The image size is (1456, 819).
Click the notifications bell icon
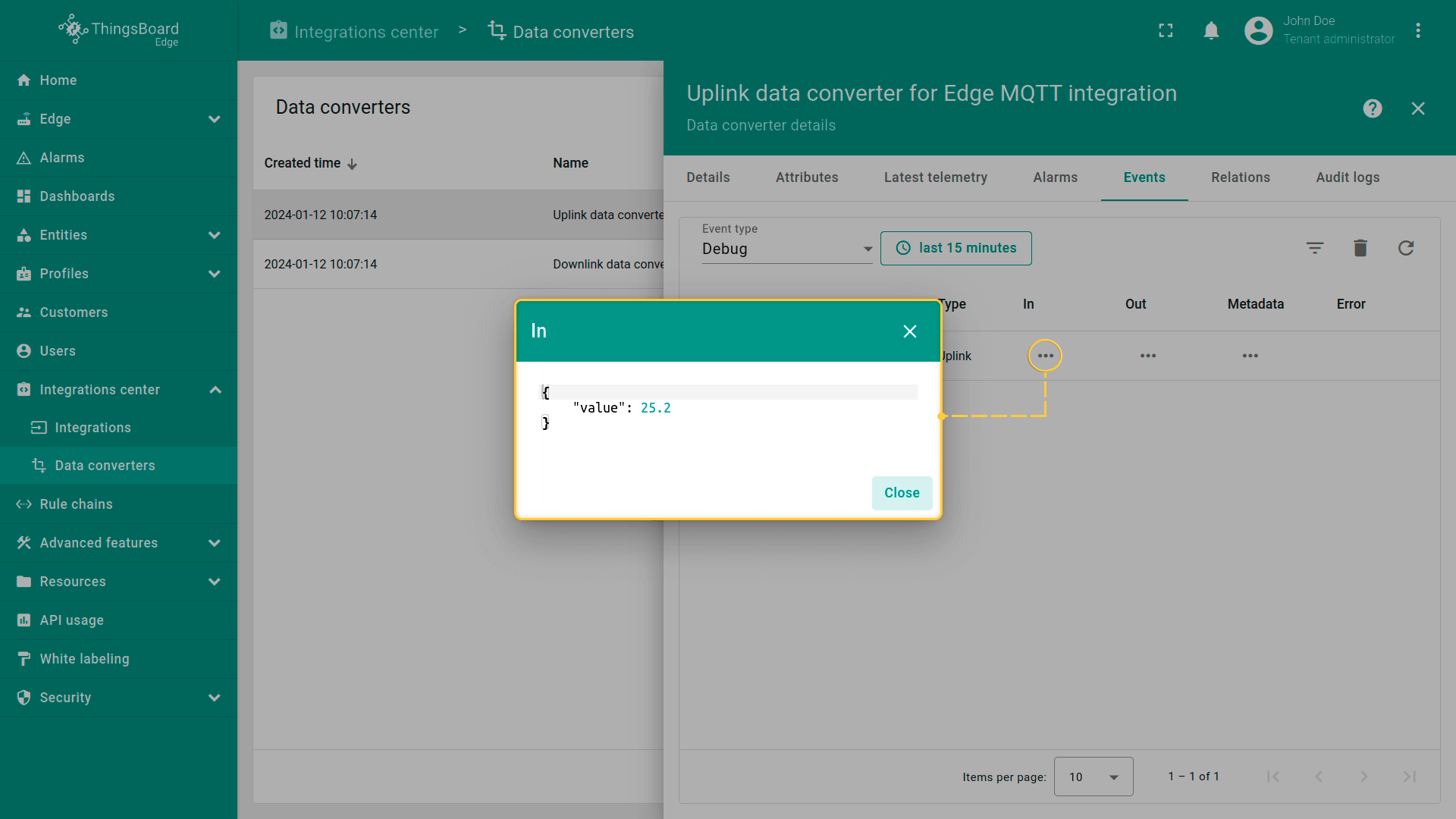click(x=1211, y=30)
